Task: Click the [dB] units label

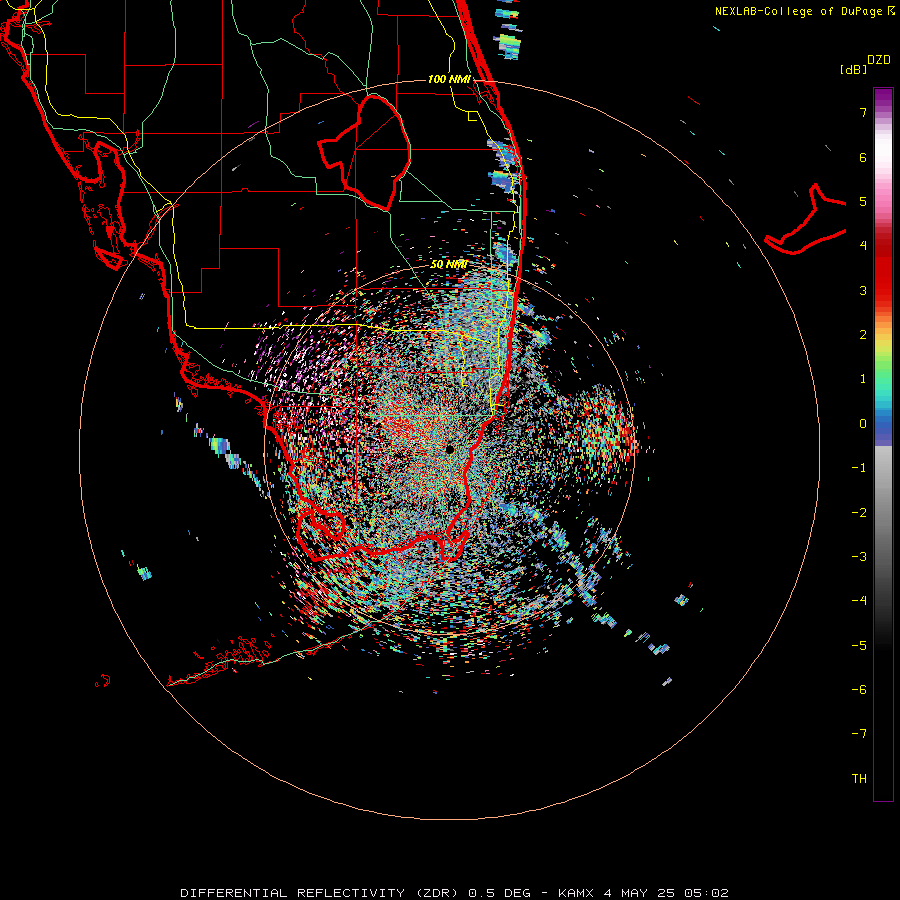Action: click(x=854, y=69)
